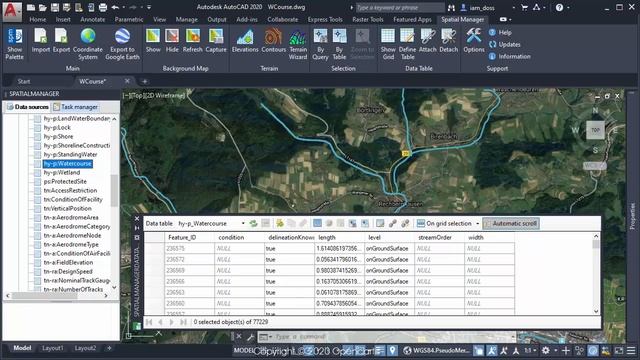
Task: Click the MODEL status bar button
Action: 244,350
